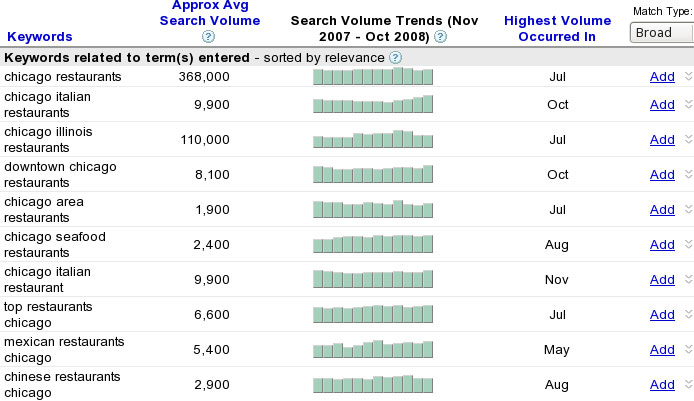
Task: Expand chevron for 'chicago seafood restaurants' row
Action: [x=689, y=243]
